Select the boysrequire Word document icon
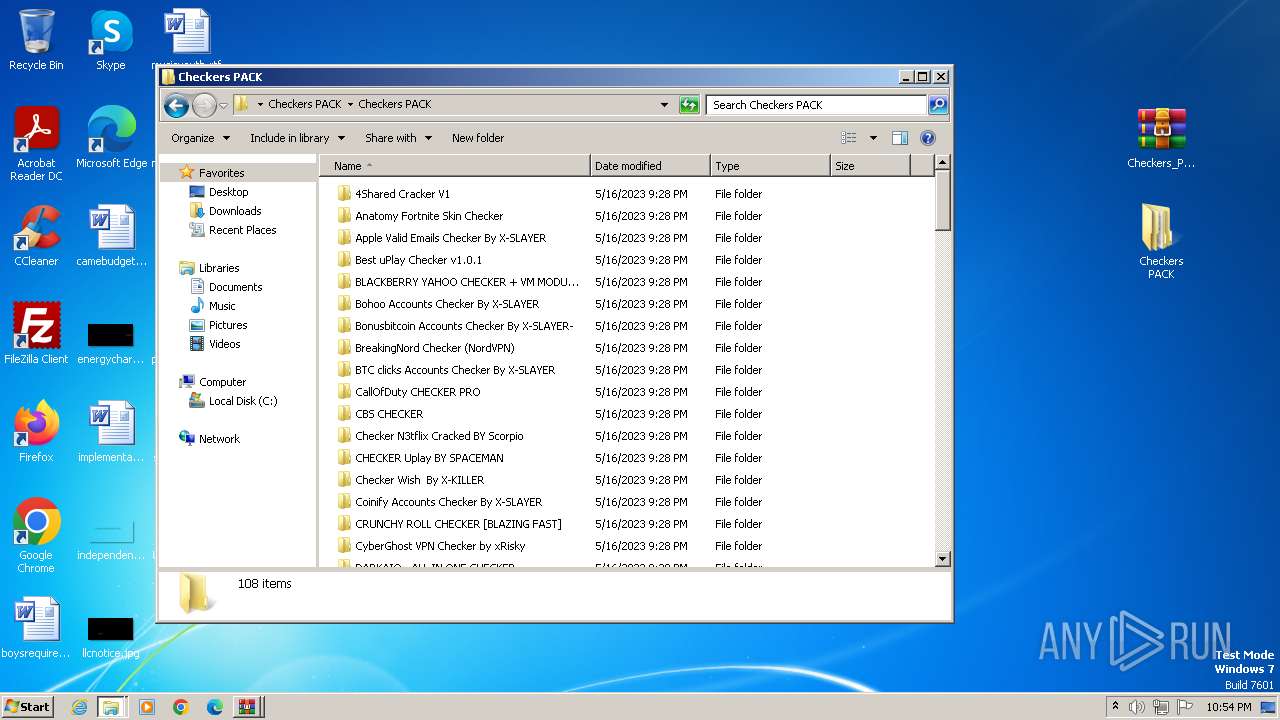The width and height of the screenshot is (1280, 720). pos(36,627)
